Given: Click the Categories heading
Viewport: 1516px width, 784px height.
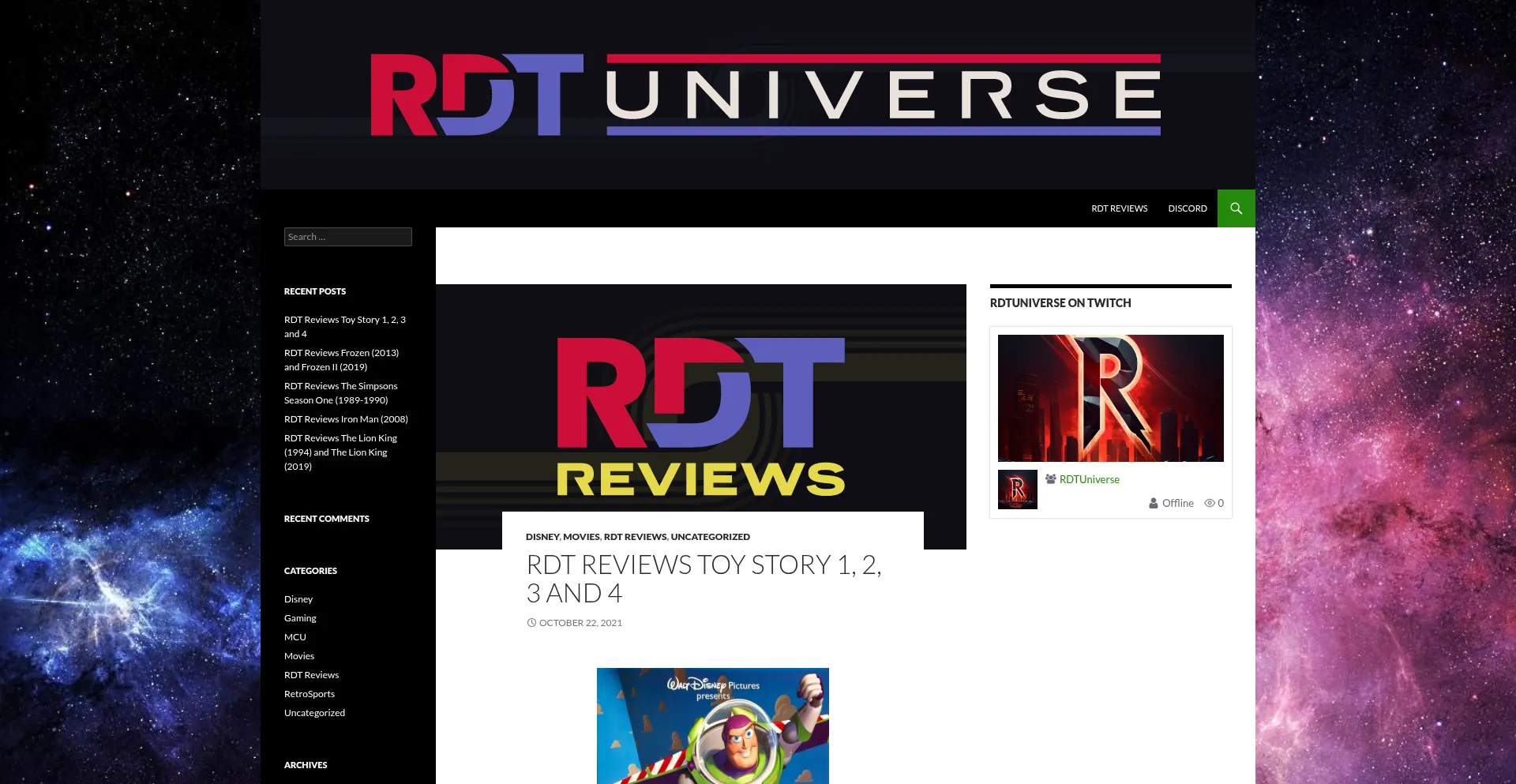Looking at the screenshot, I should pos(310,571).
